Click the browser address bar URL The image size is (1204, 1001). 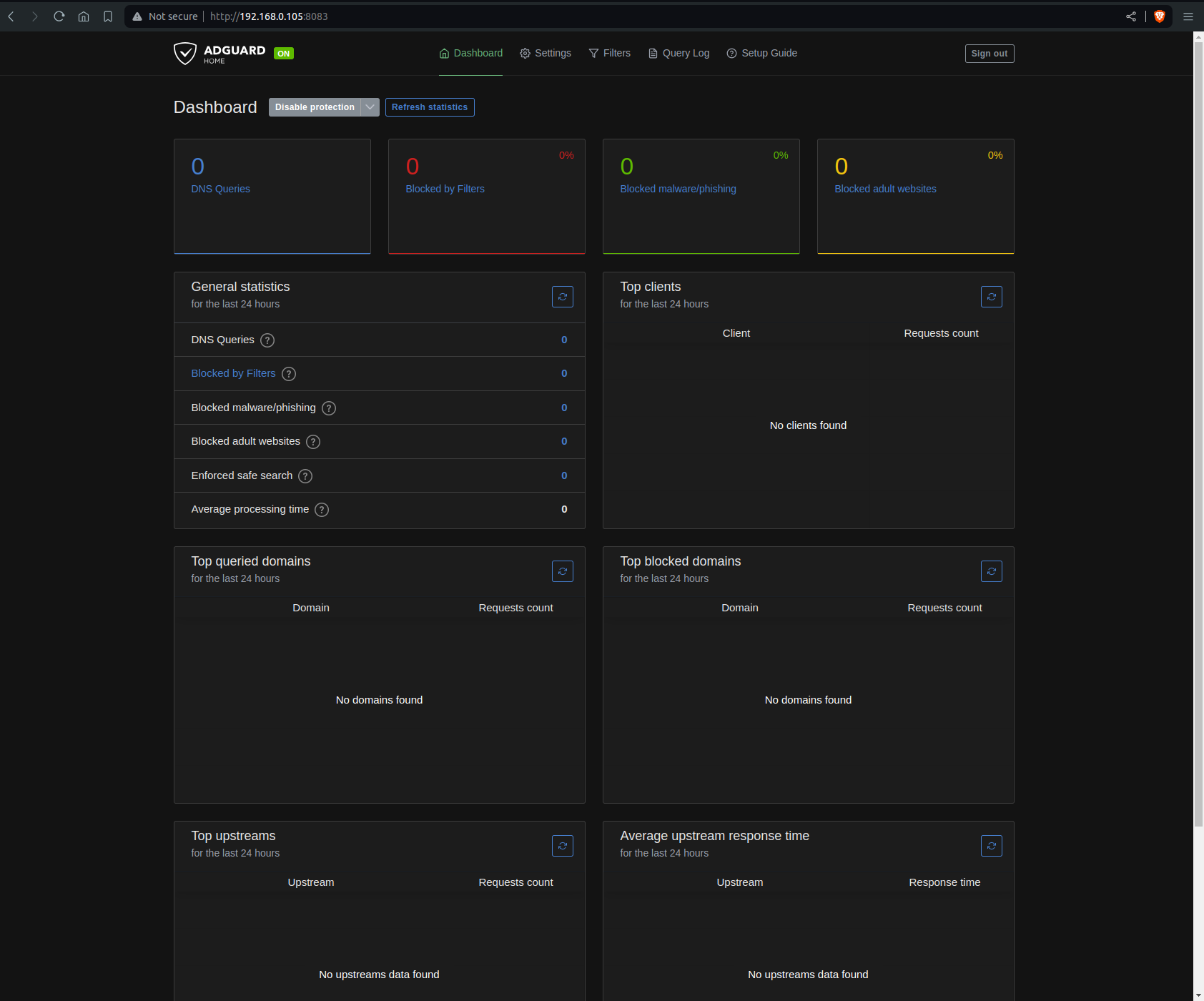point(269,16)
